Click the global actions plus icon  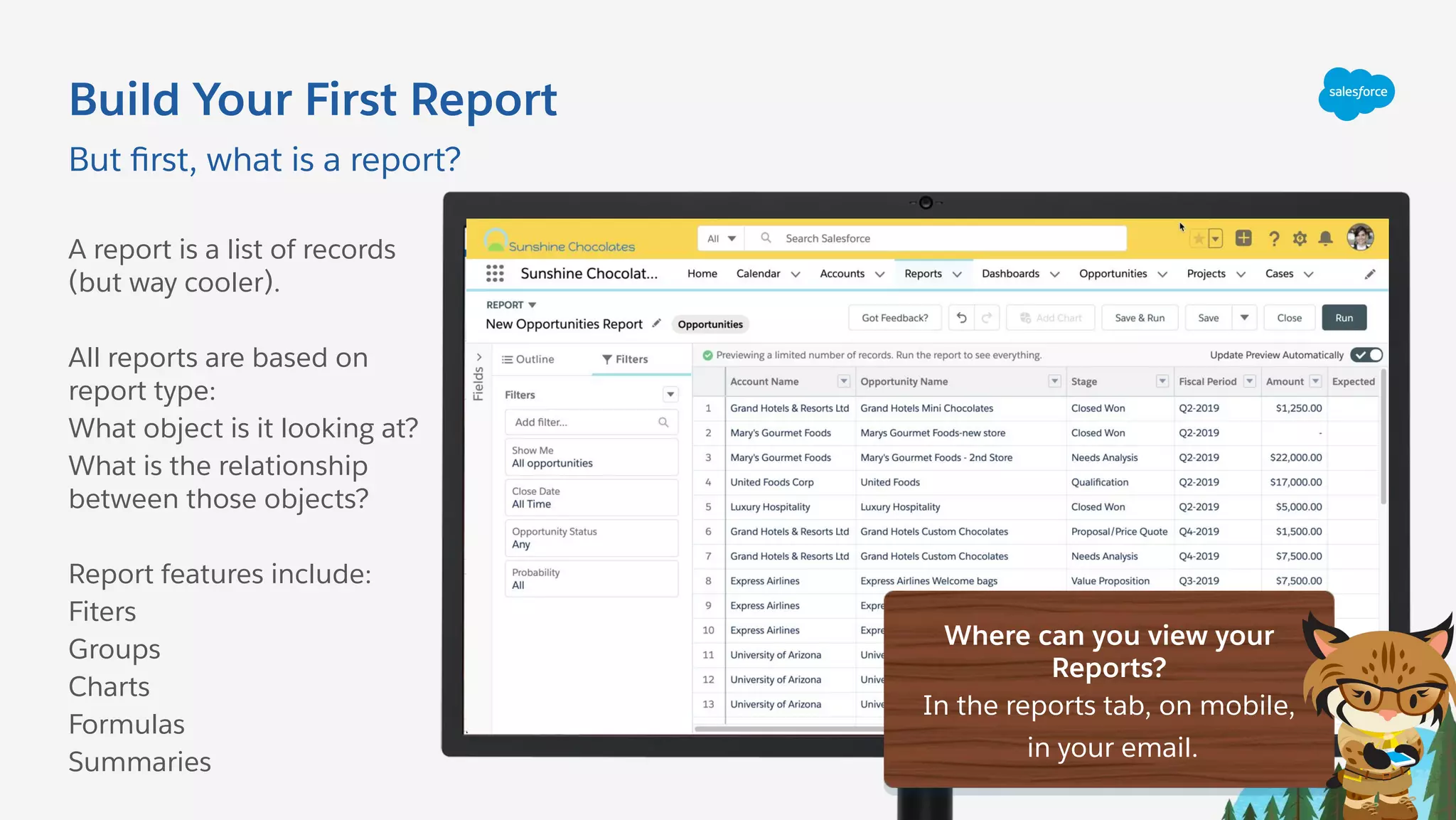coord(1243,238)
